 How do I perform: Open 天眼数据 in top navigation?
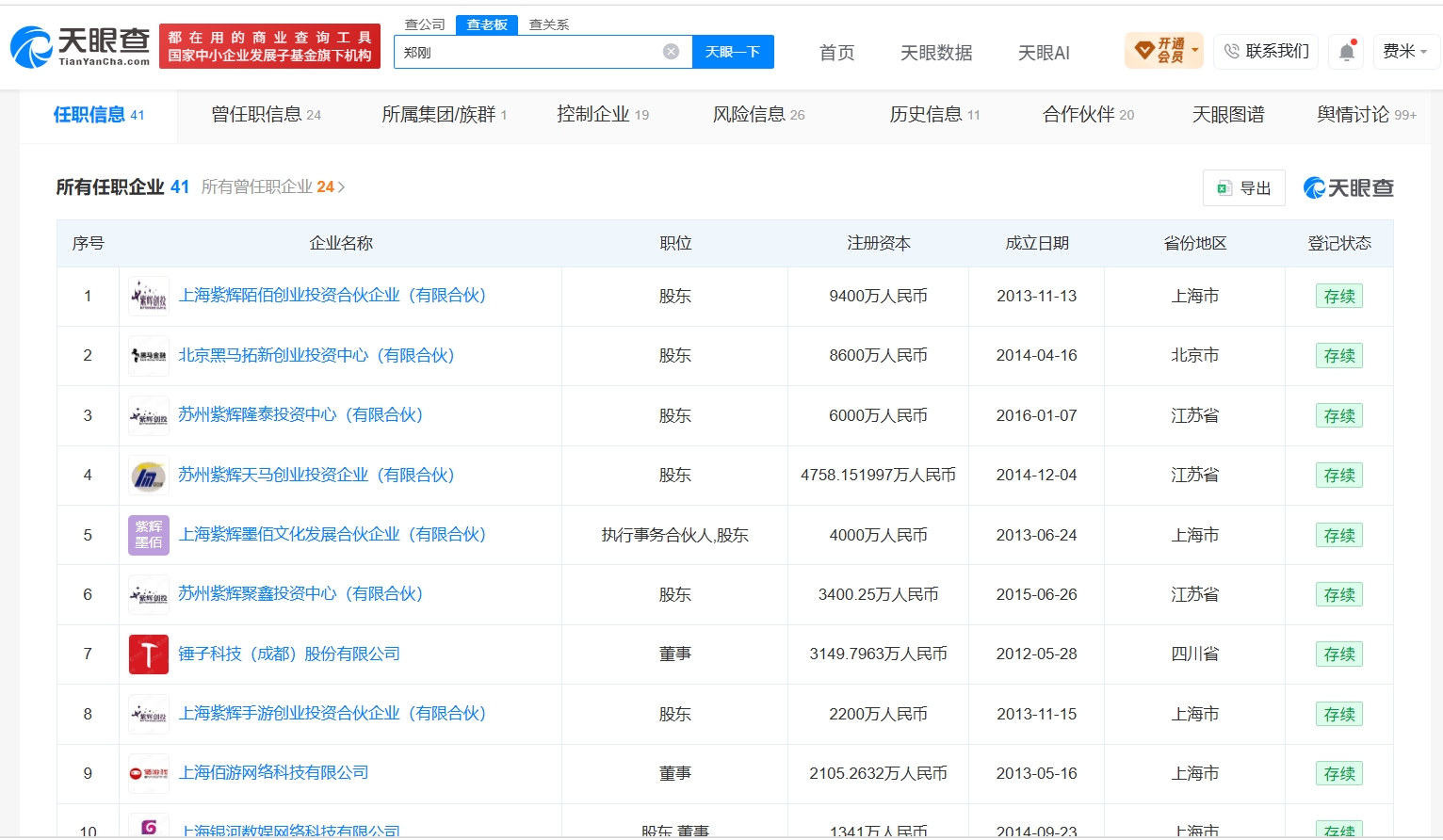click(936, 53)
